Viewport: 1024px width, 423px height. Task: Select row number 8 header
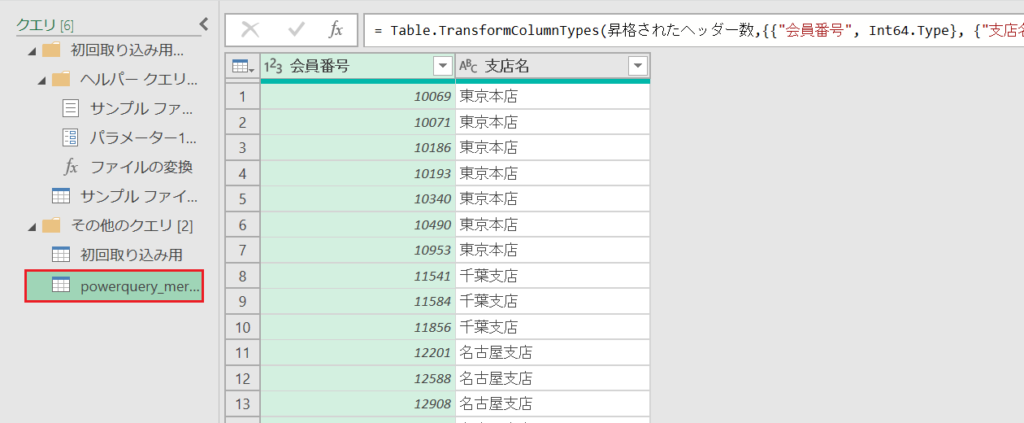243,276
